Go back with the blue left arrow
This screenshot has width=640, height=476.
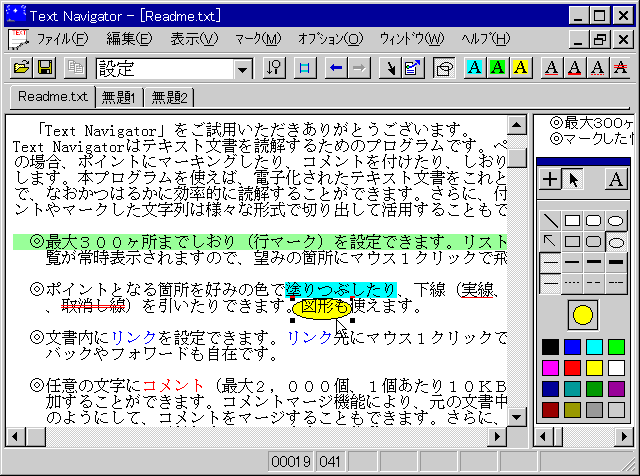336,68
